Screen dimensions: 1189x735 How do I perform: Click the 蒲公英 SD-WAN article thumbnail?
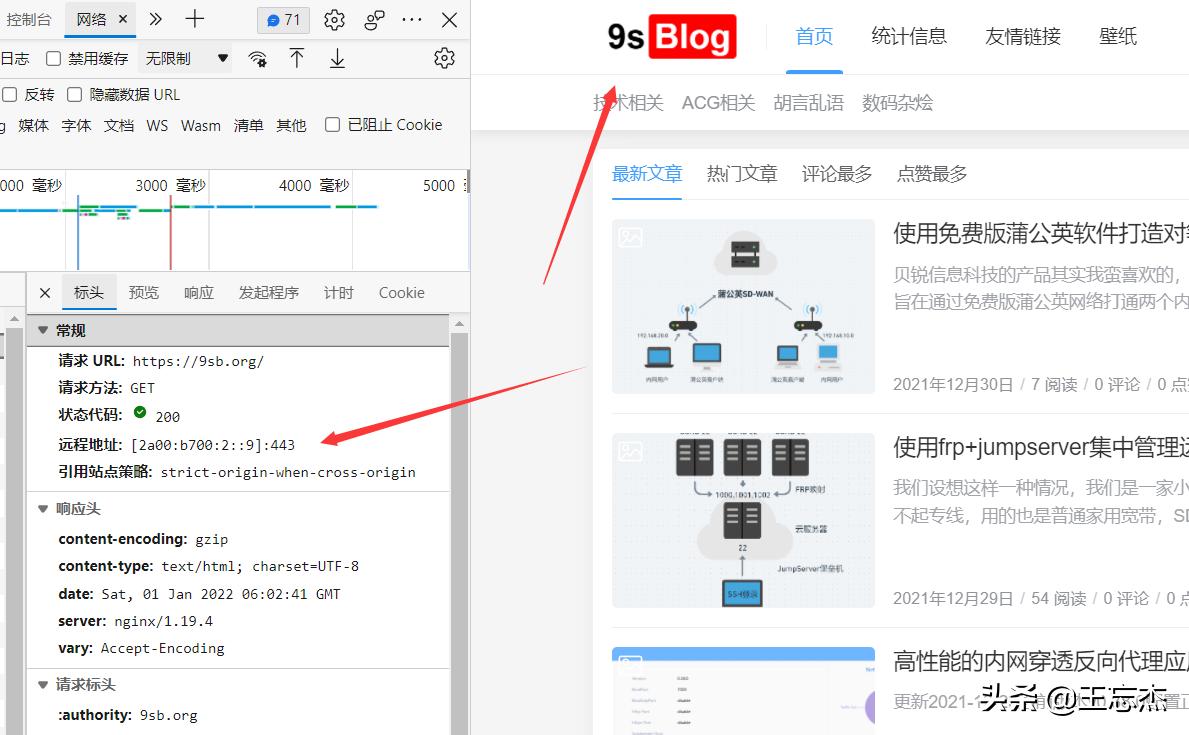[x=743, y=305]
